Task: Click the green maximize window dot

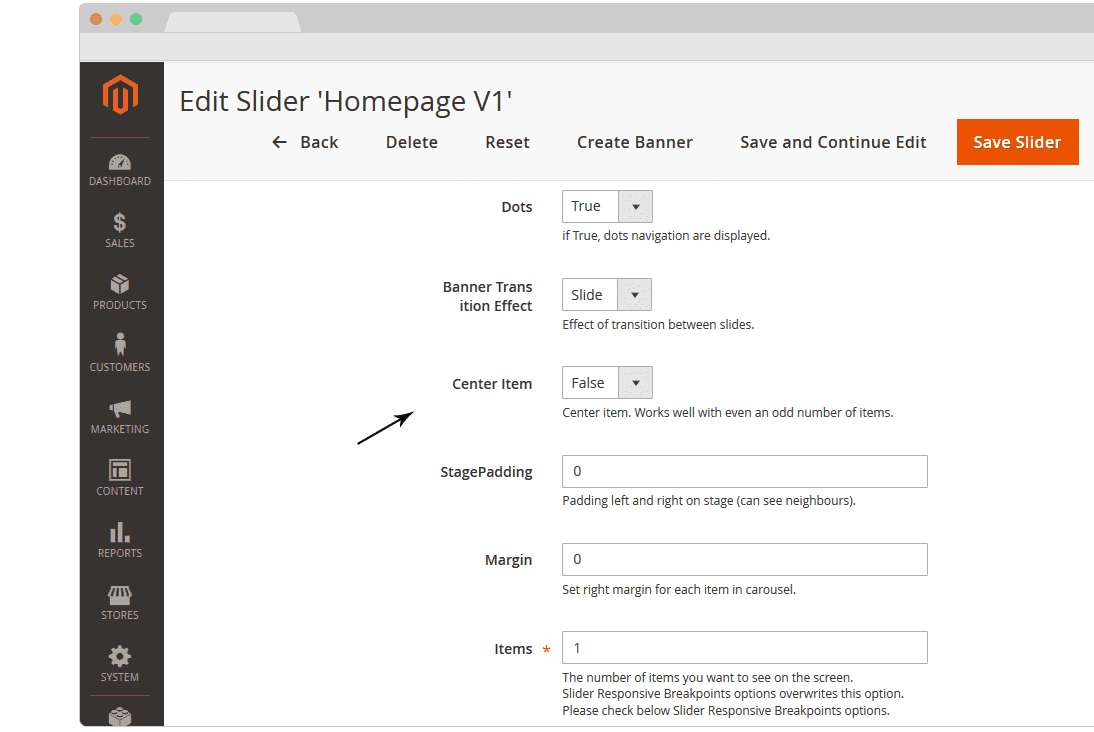Action: pyautogui.click(x=136, y=20)
